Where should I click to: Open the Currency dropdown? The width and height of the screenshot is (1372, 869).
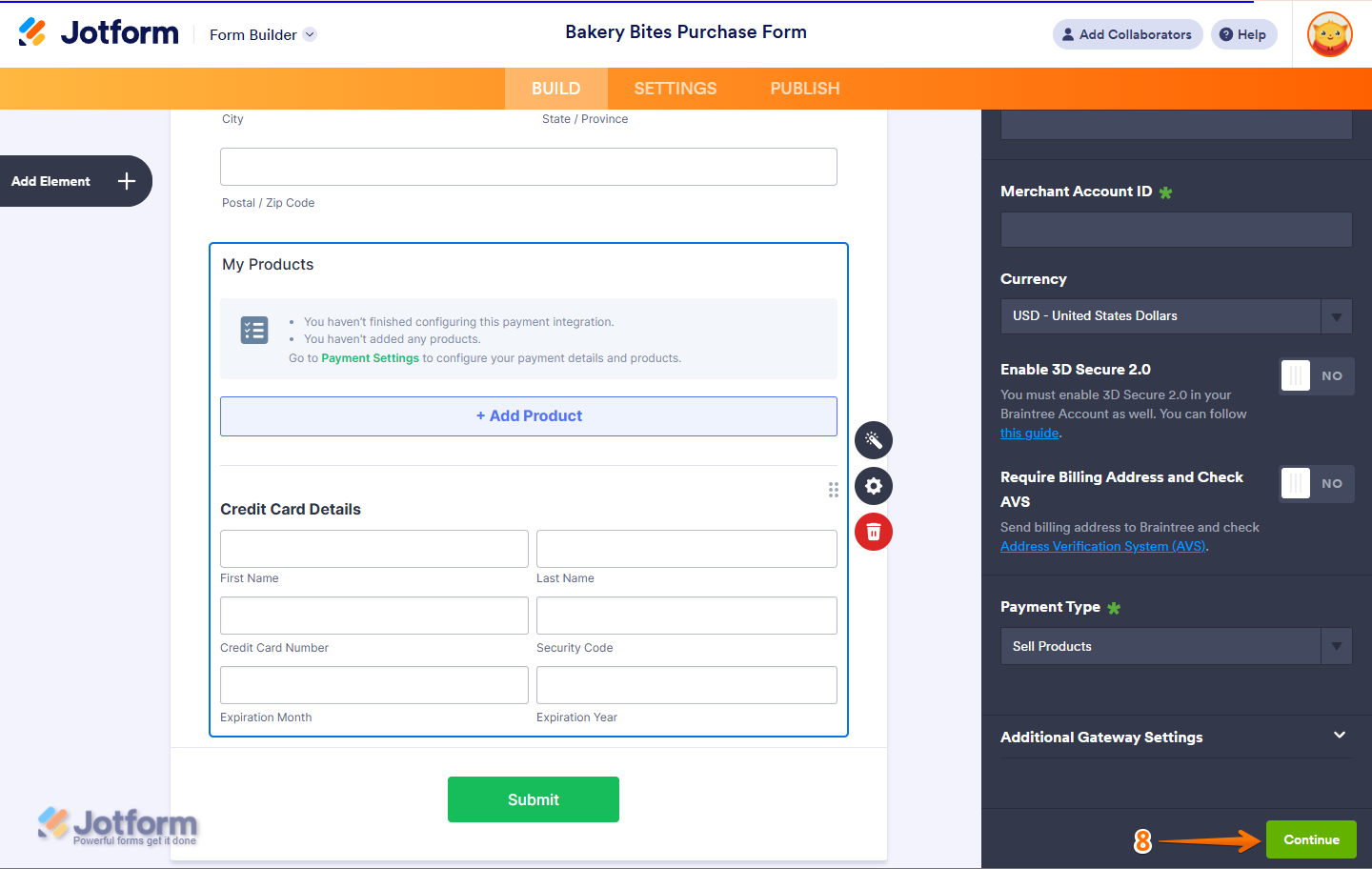1176,316
